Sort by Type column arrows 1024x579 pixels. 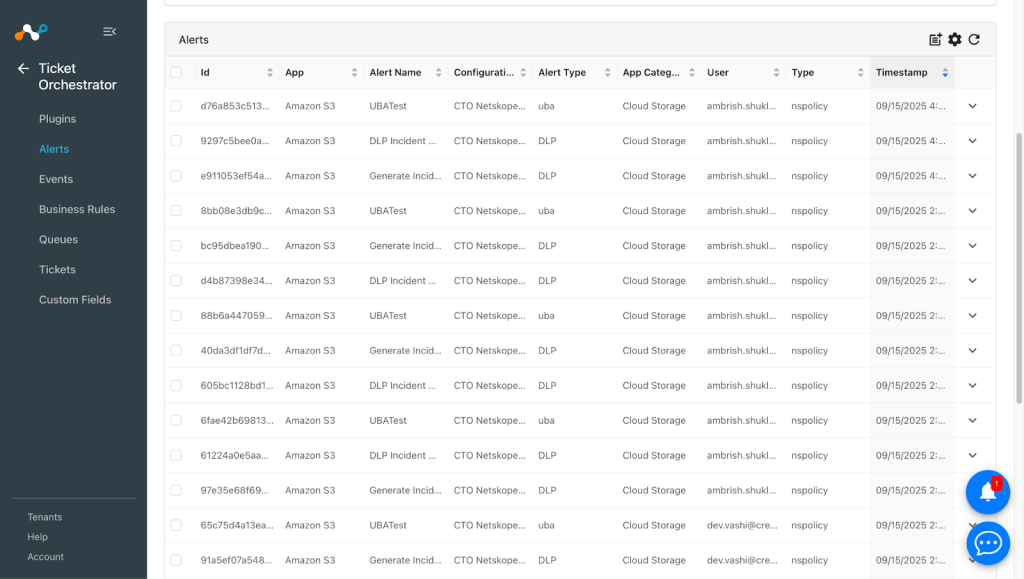point(860,72)
